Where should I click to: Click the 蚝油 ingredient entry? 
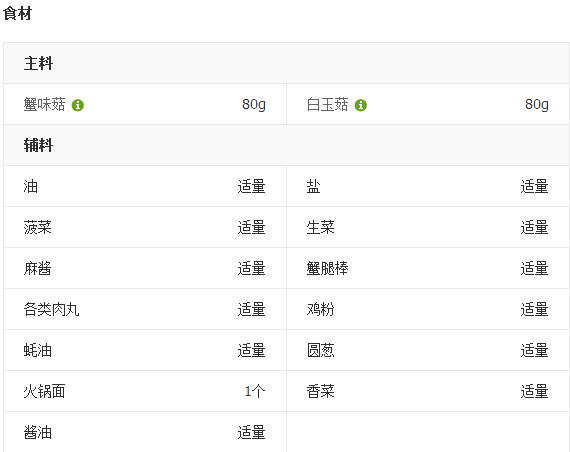tap(37, 351)
